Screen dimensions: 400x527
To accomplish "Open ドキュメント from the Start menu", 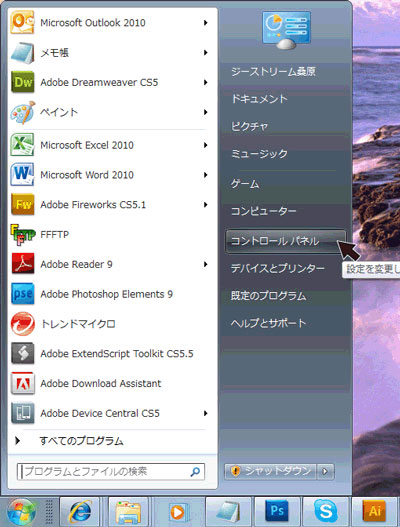I will point(259,99).
